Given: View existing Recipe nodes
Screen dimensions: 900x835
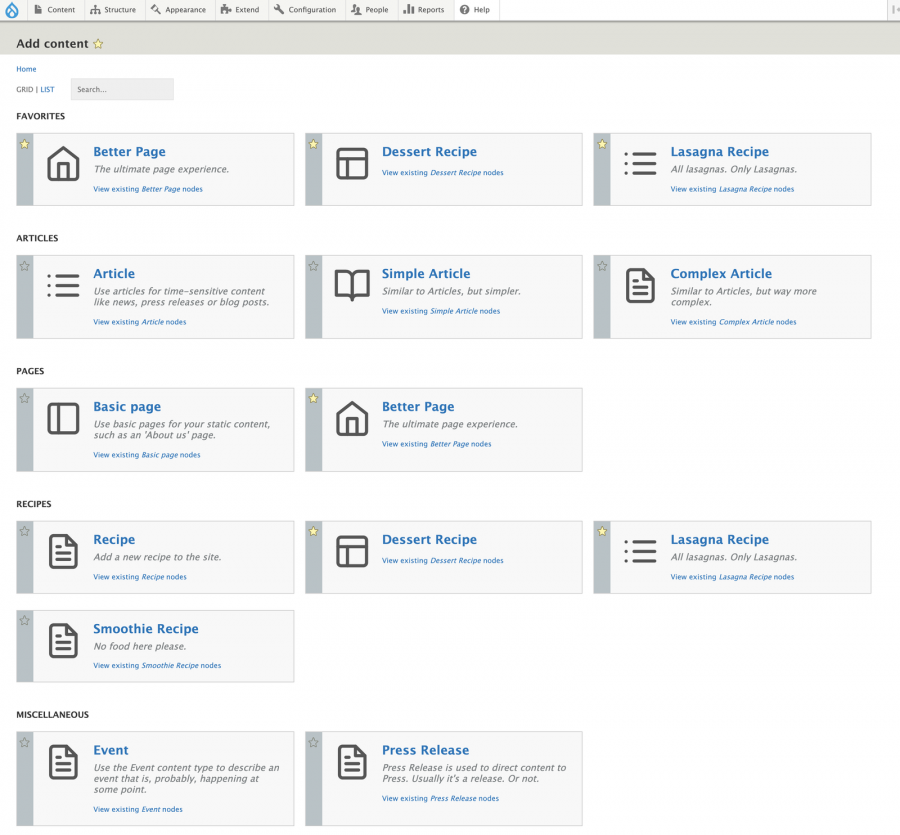Looking at the screenshot, I should click(140, 577).
